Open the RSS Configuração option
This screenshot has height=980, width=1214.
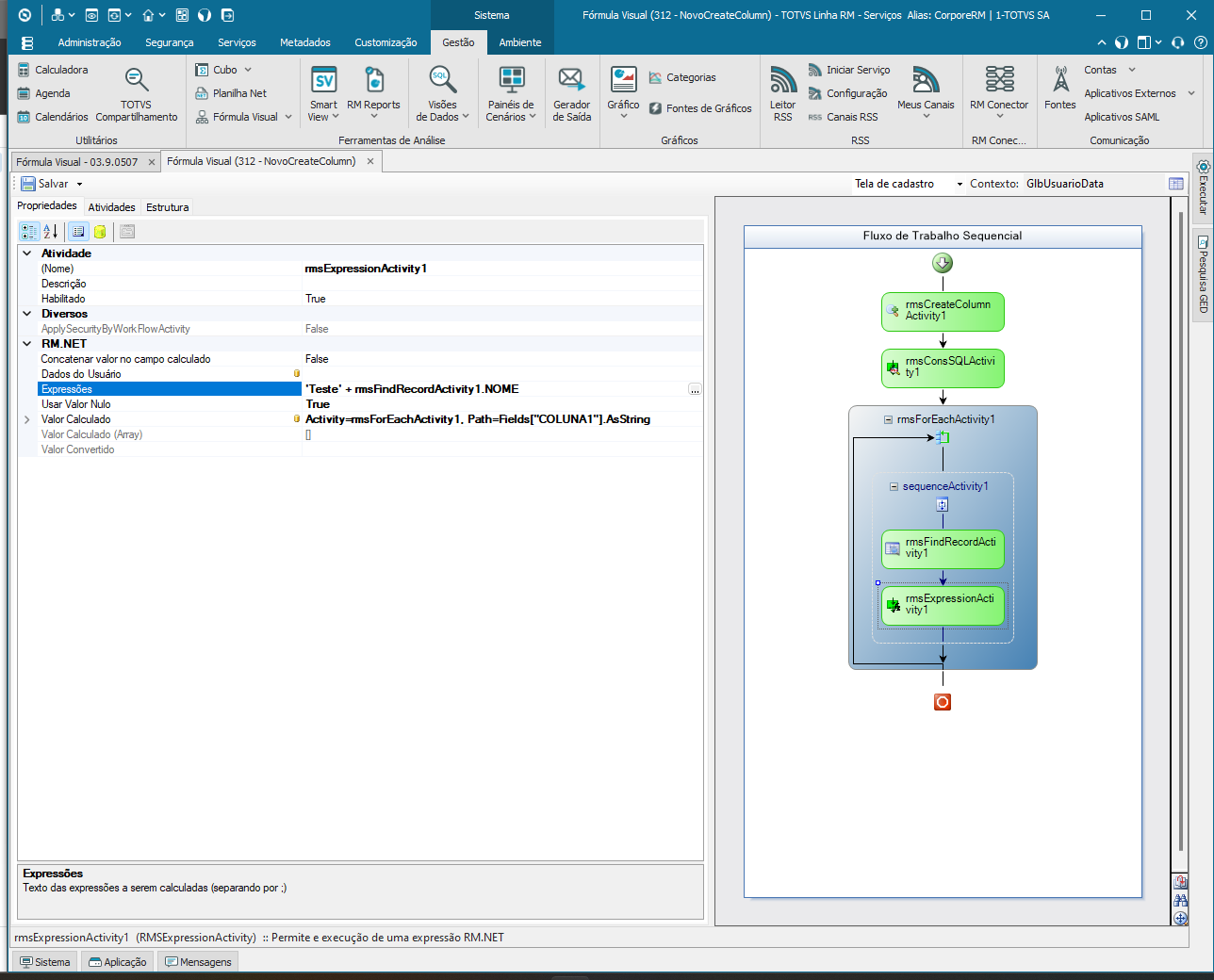848,93
